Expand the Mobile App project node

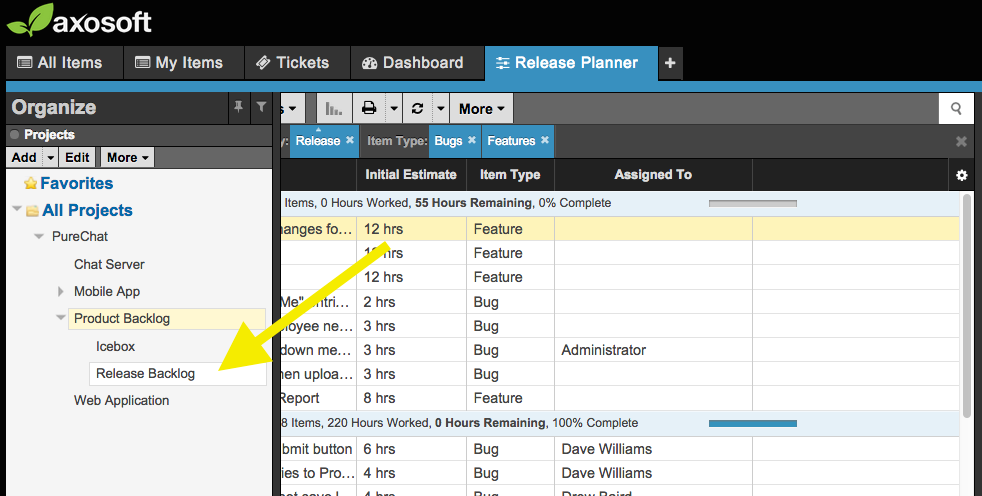[61, 291]
